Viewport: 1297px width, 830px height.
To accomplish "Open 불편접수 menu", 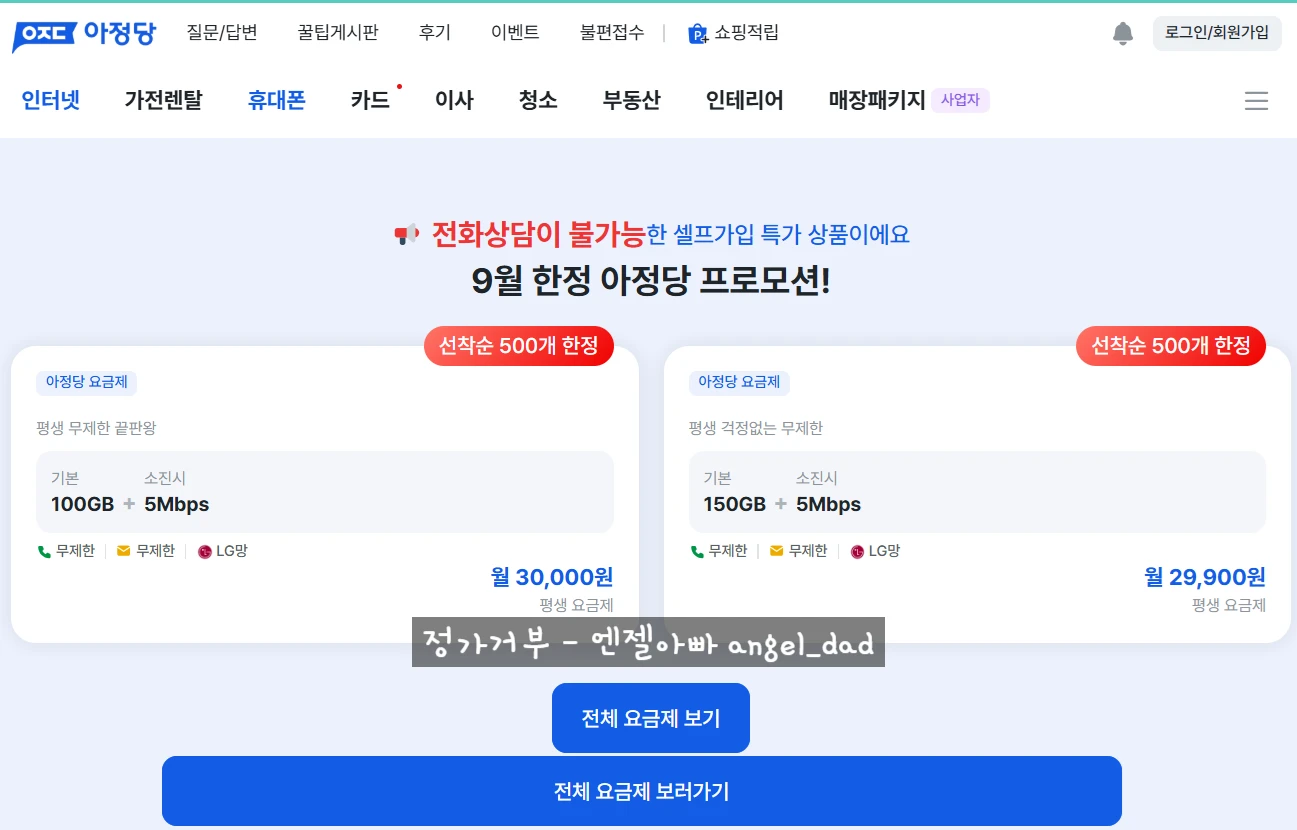I will click(612, 33).
